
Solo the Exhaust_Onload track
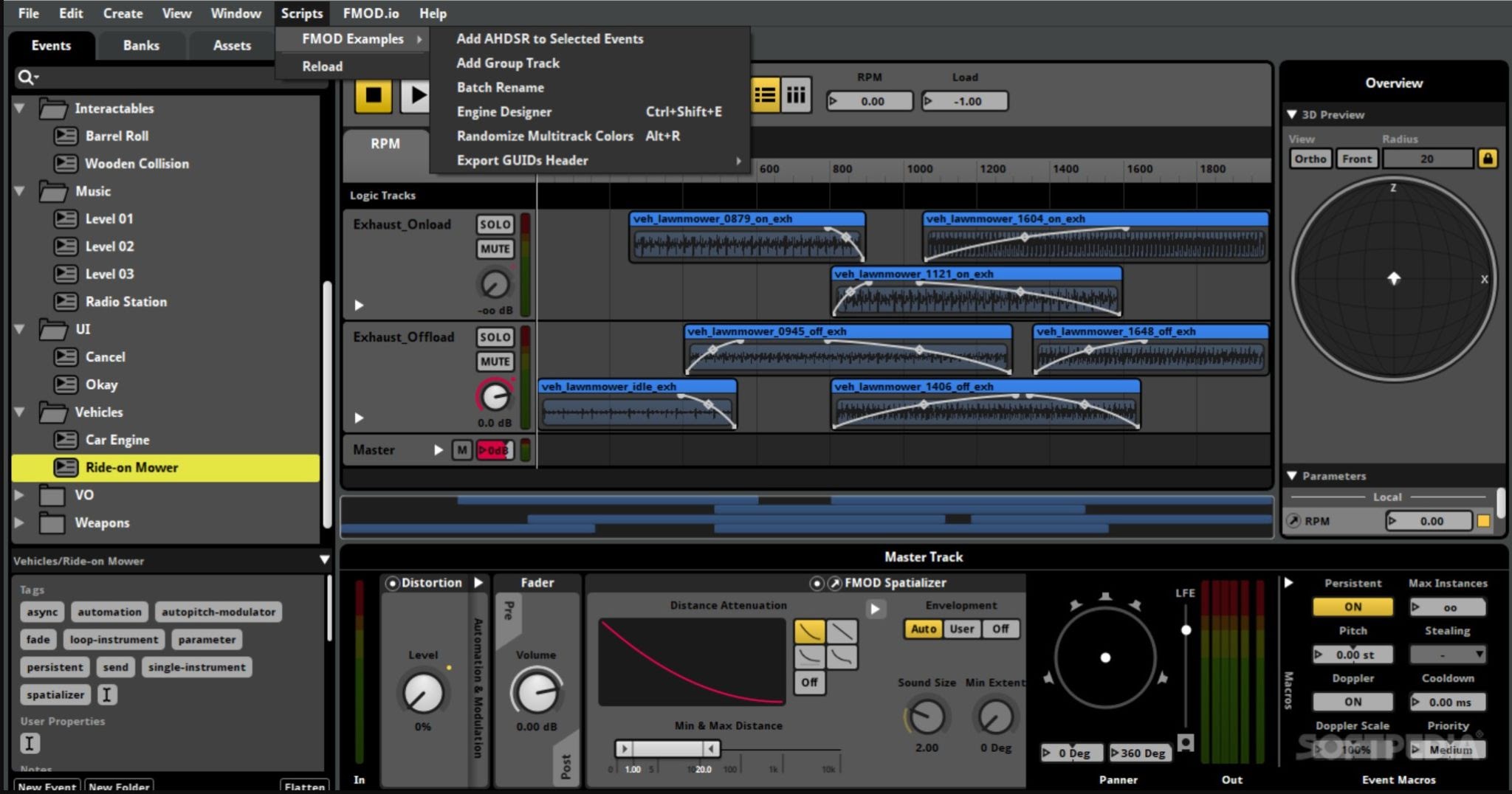(x=495, y=224)
